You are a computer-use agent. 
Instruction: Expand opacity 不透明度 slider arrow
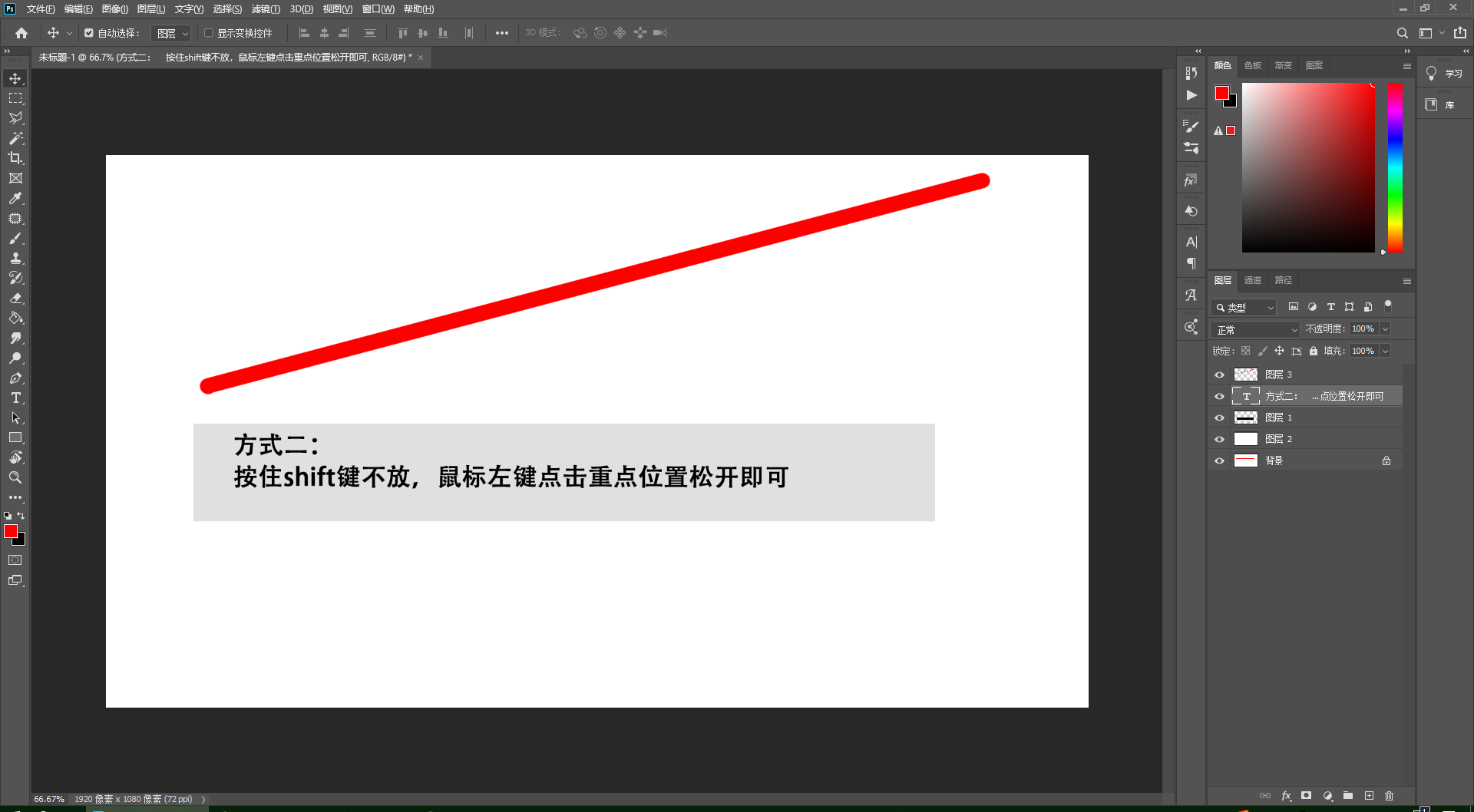pos(1385,328)
